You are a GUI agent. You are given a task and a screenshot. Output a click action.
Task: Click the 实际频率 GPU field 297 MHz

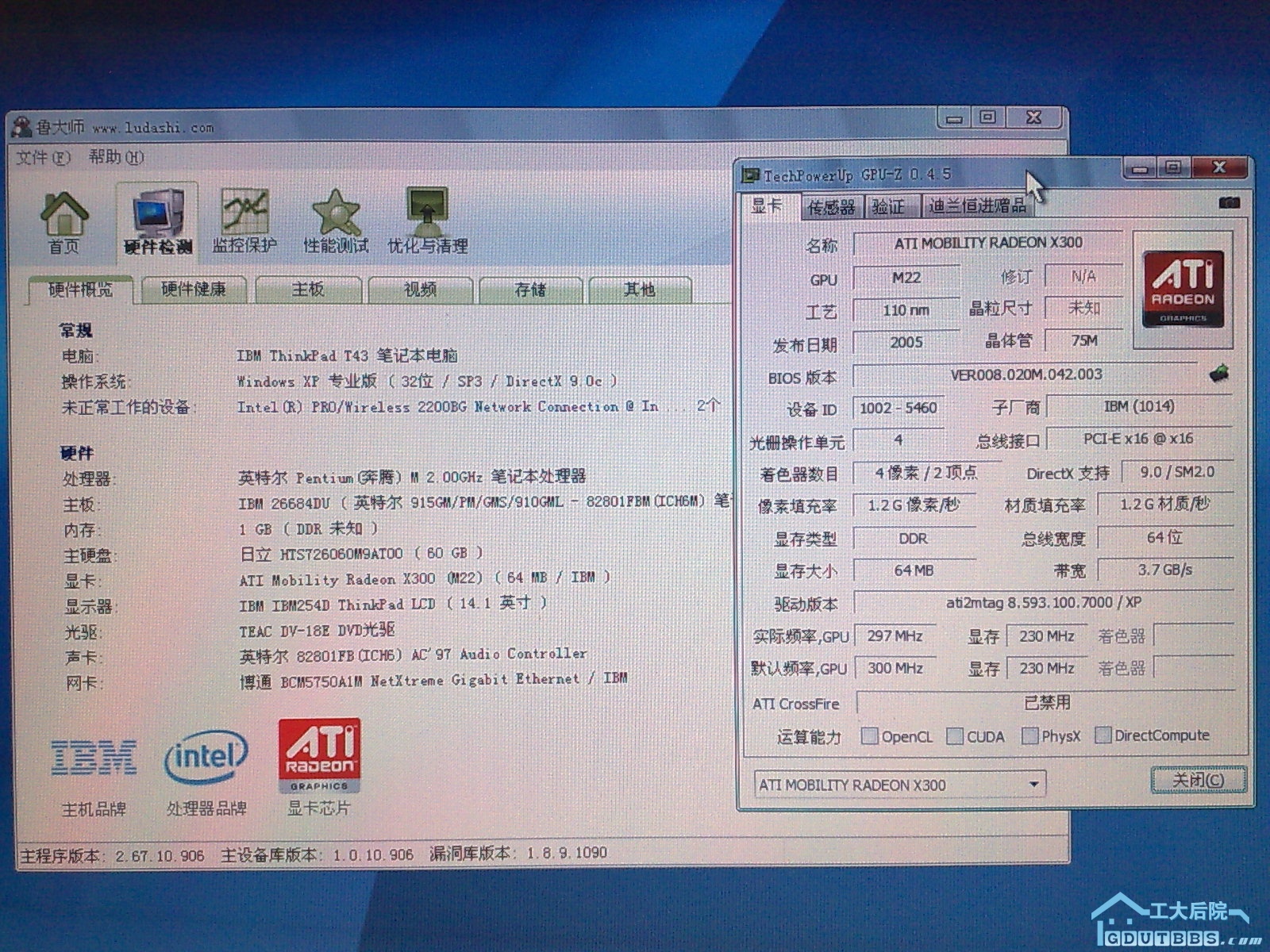pos(895,636)
